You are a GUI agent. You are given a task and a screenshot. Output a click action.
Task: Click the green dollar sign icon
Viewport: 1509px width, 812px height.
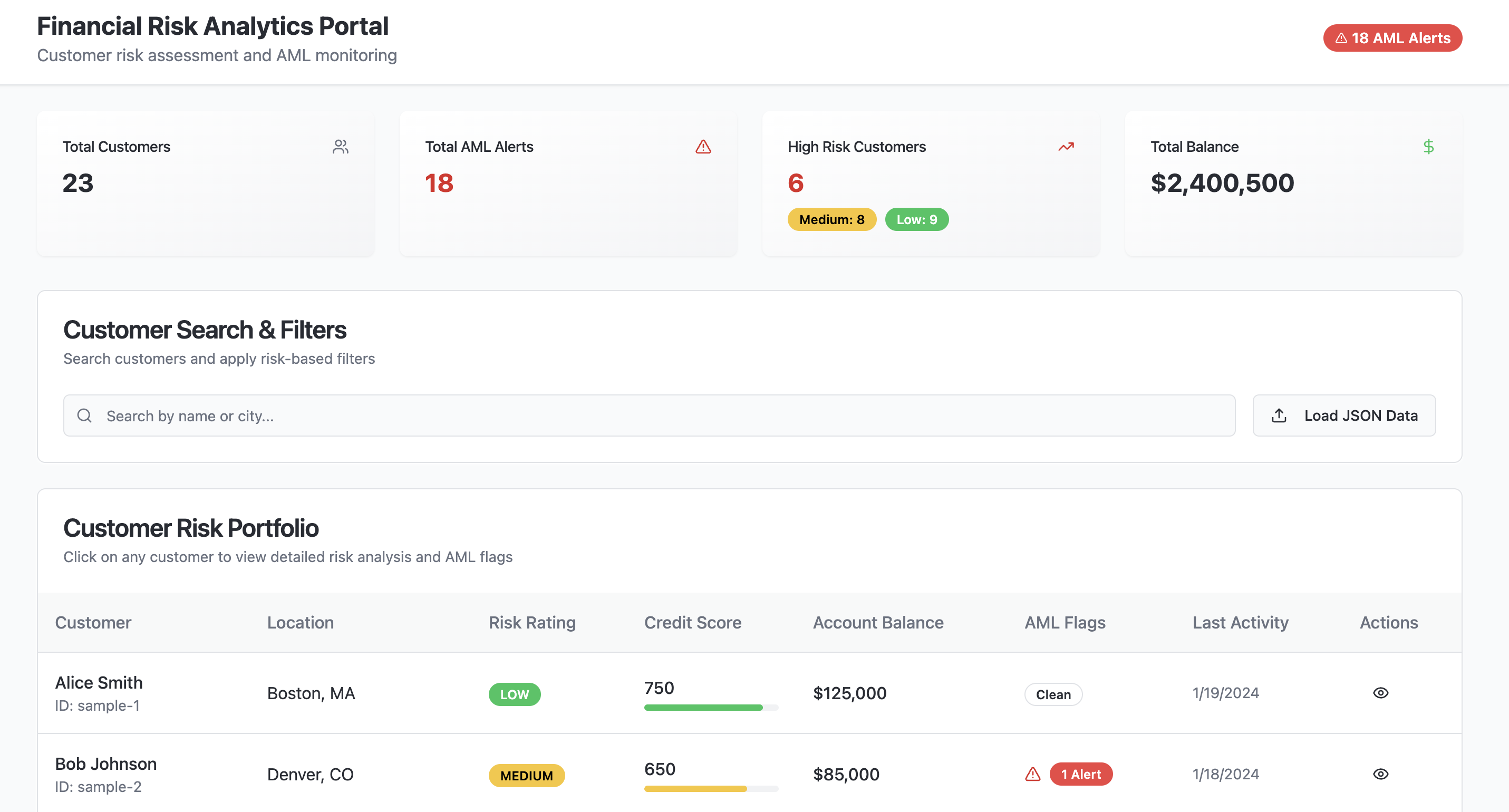pos(1428,147)
